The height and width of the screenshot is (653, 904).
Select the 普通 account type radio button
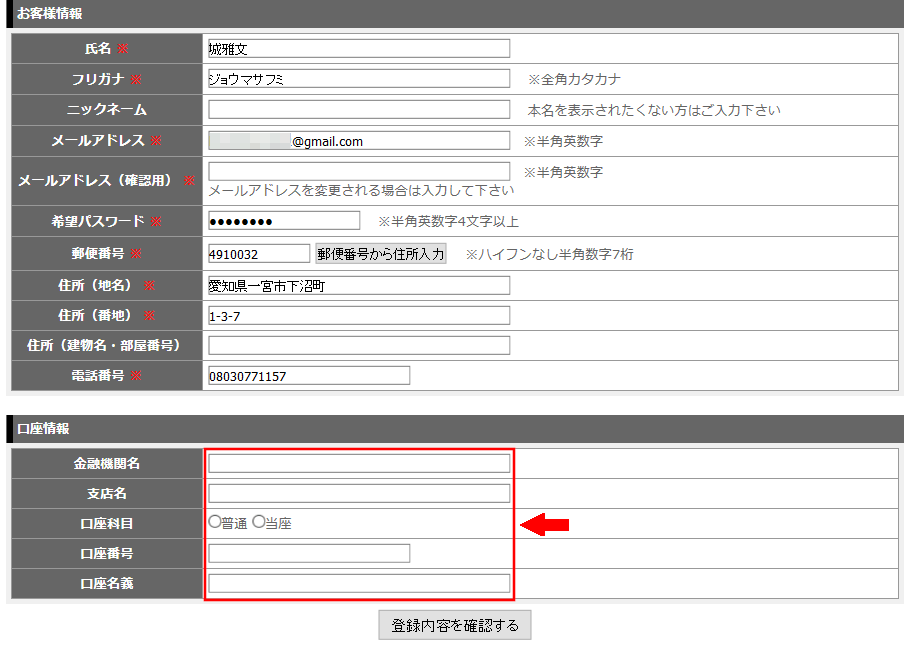pos(214,522)
